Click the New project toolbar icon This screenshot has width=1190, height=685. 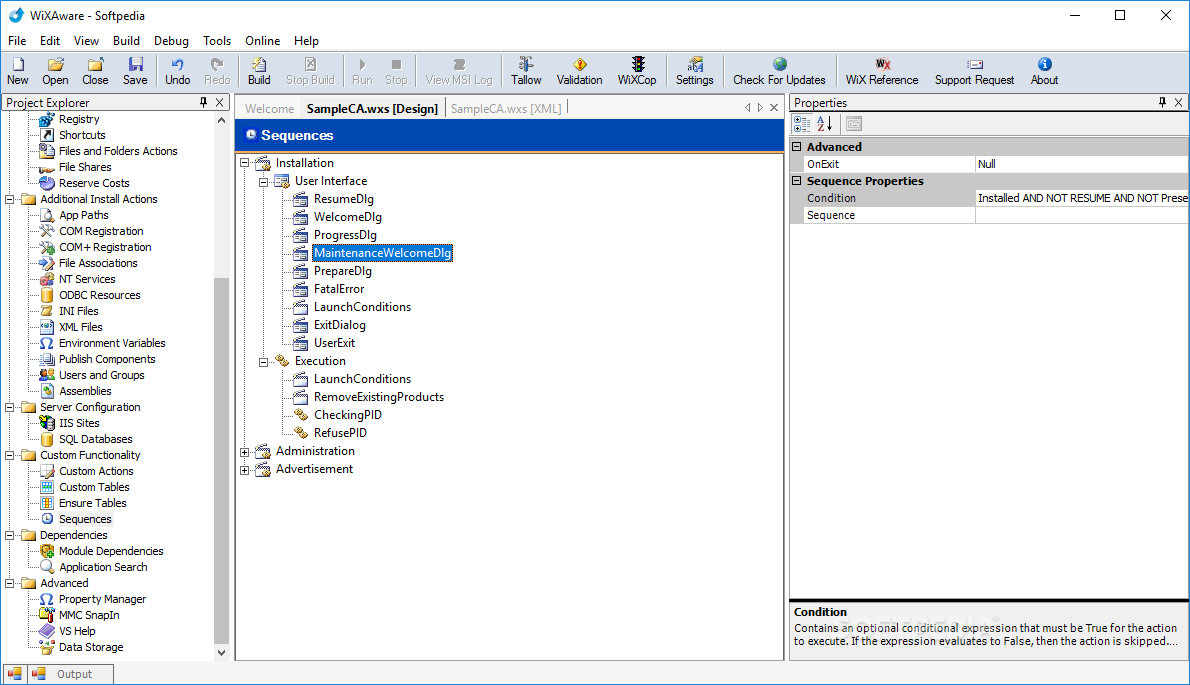[17, 71]
